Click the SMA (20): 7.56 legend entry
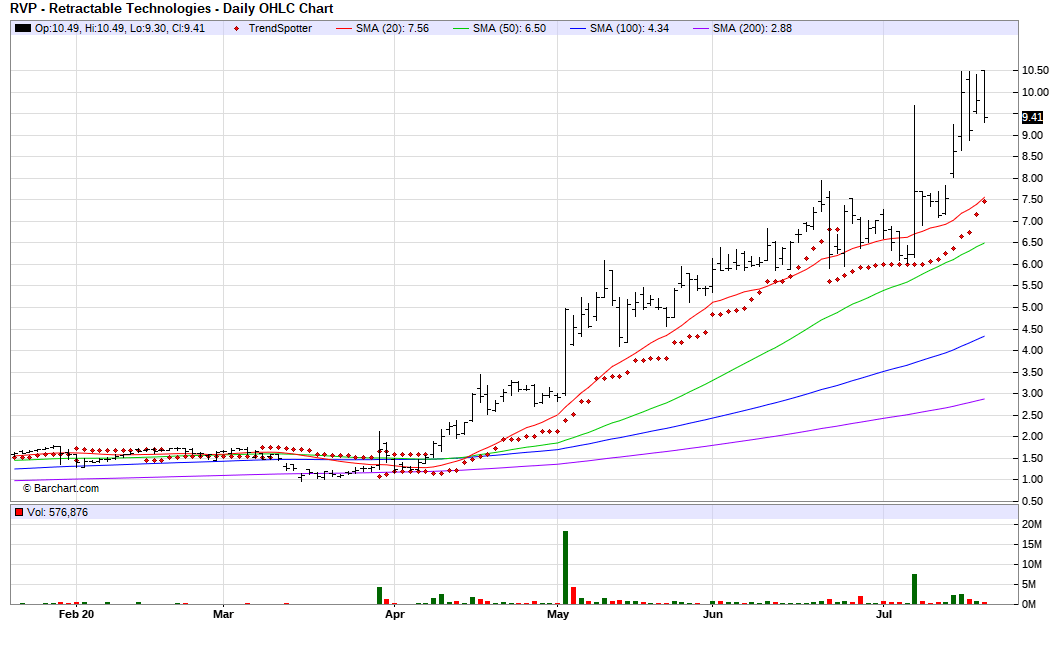The width and height of the screenshot is (1060, 645). (x=392, y=28)
